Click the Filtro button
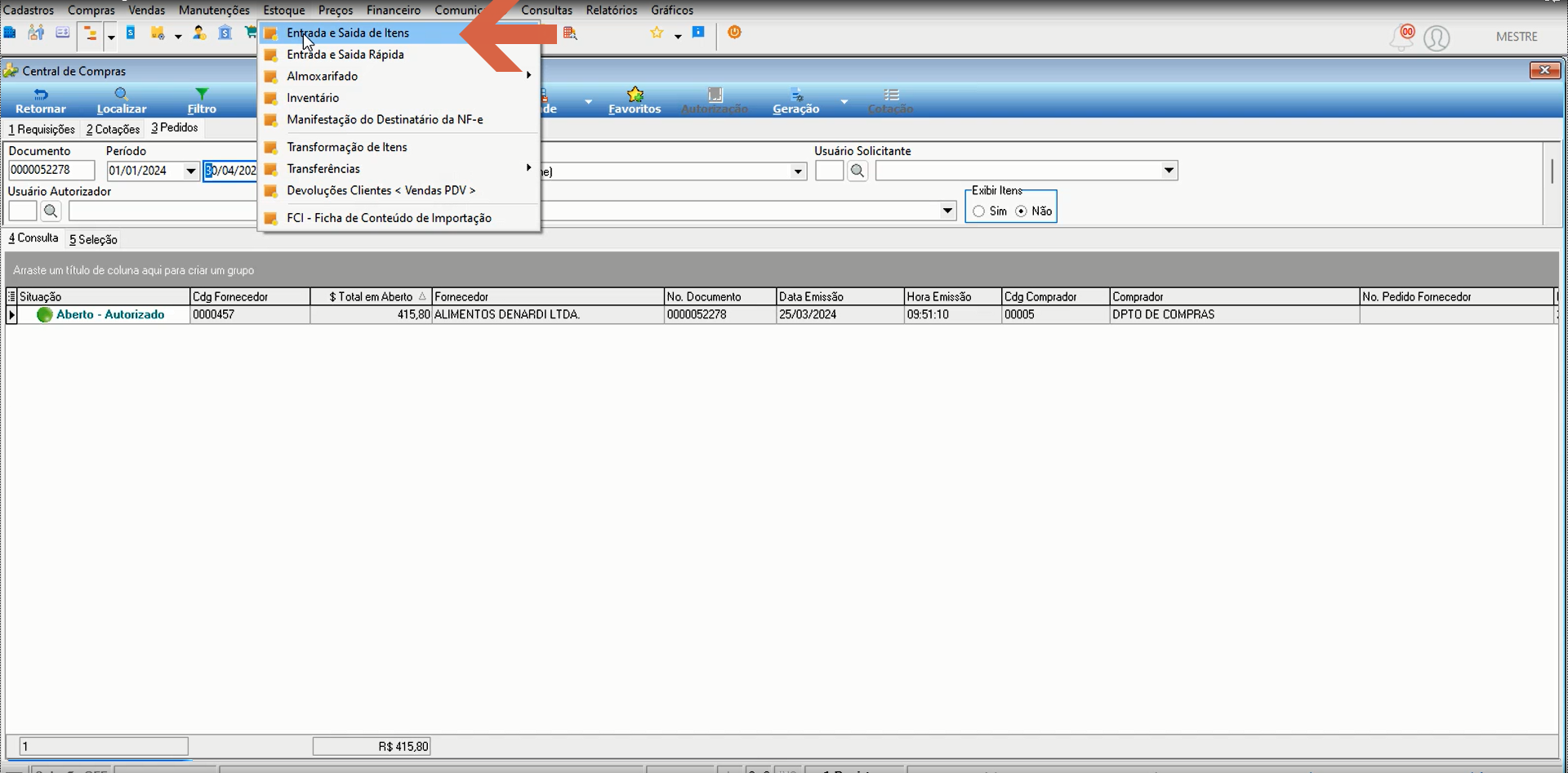Image resolution: width=1568 pixels, height=773 pixels. coord(202,100)
